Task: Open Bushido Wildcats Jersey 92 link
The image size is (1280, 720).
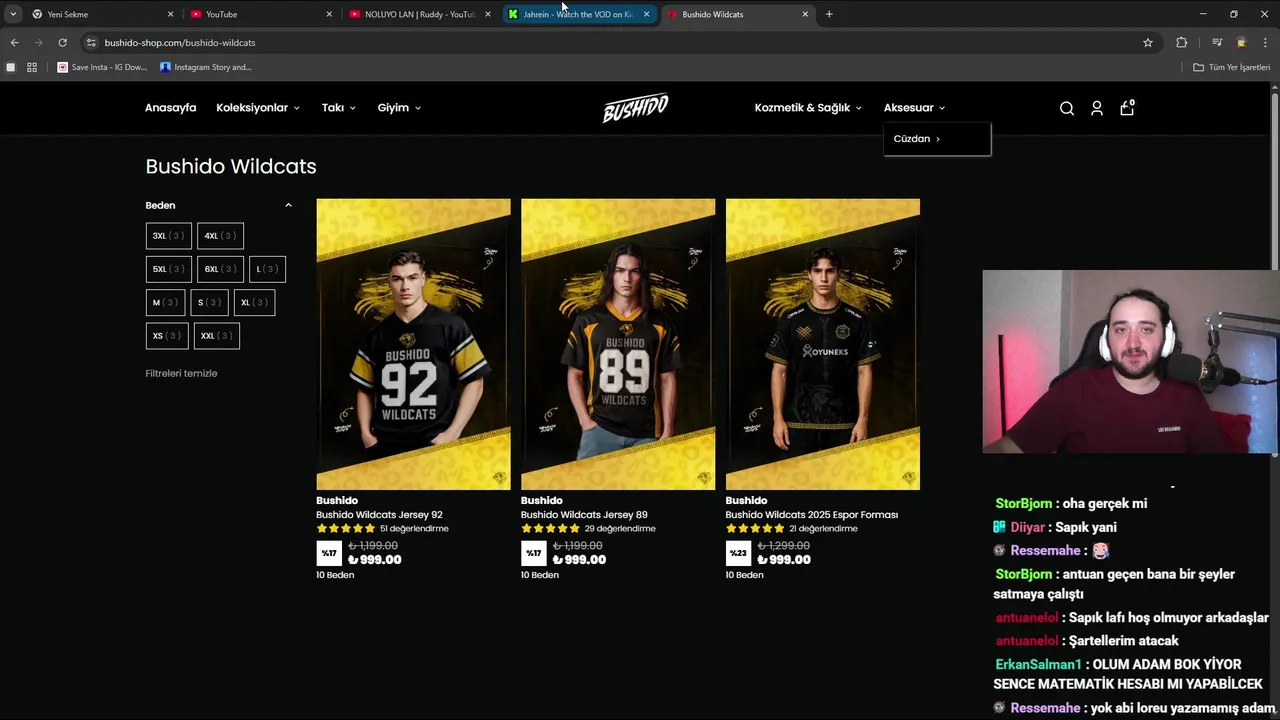Action: 379,515
